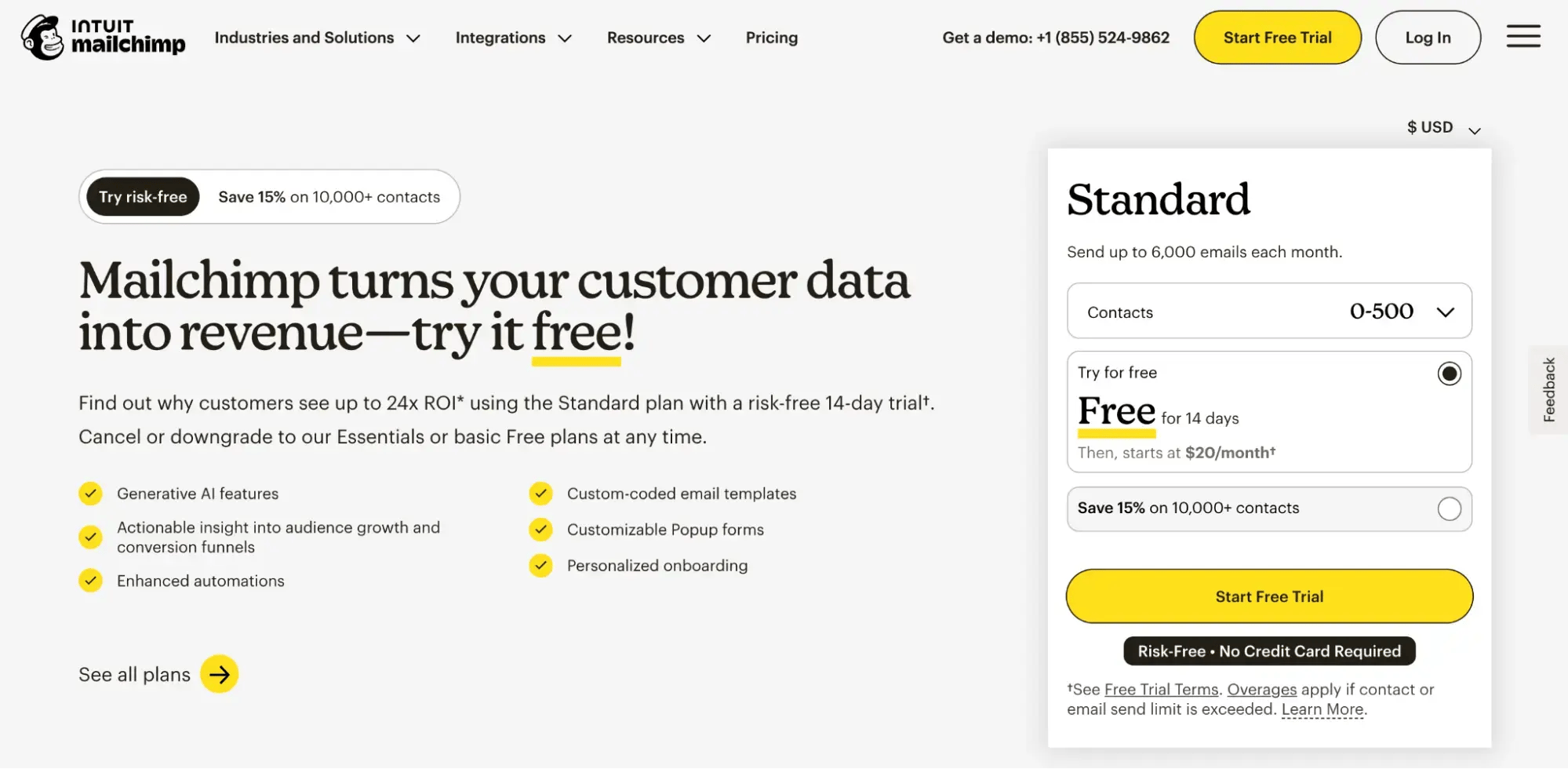The height and width of the screenshot is (769, 1568).
Task: Open the Pricing menu item
Action: [x=771, y=37]
